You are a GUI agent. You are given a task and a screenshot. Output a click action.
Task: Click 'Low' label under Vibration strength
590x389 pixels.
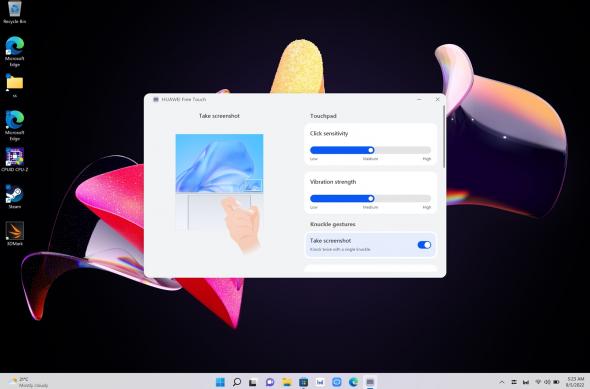pyautogui.click(x=314, y=207)
